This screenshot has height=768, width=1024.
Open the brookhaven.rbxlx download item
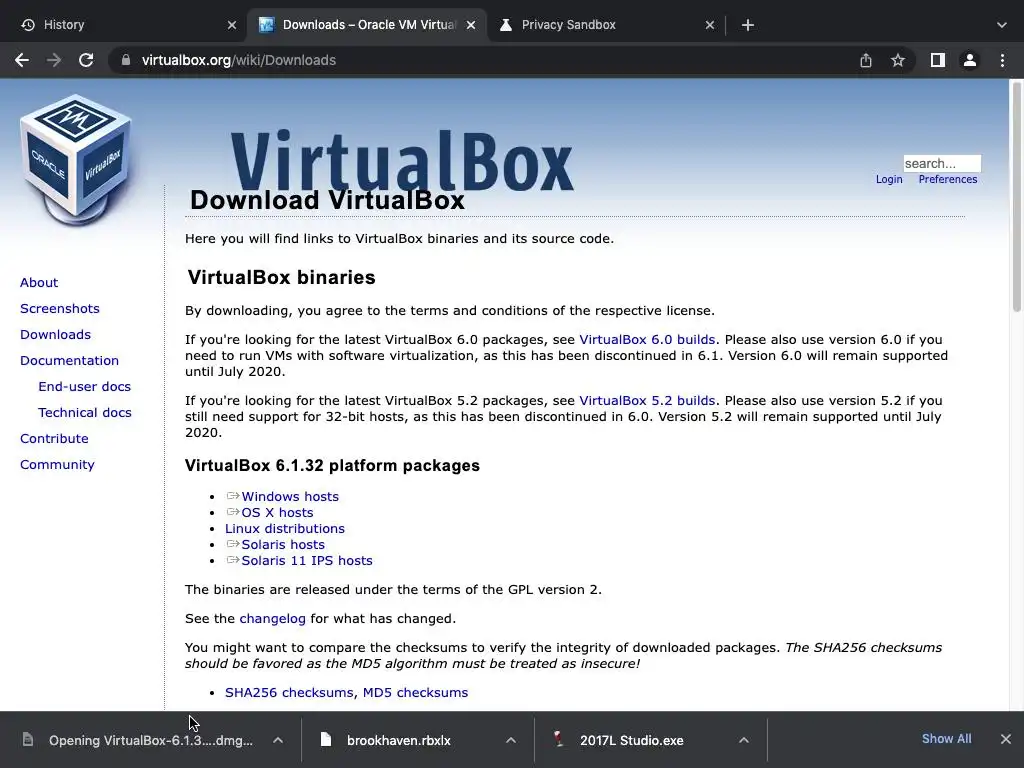pos(398,741)
